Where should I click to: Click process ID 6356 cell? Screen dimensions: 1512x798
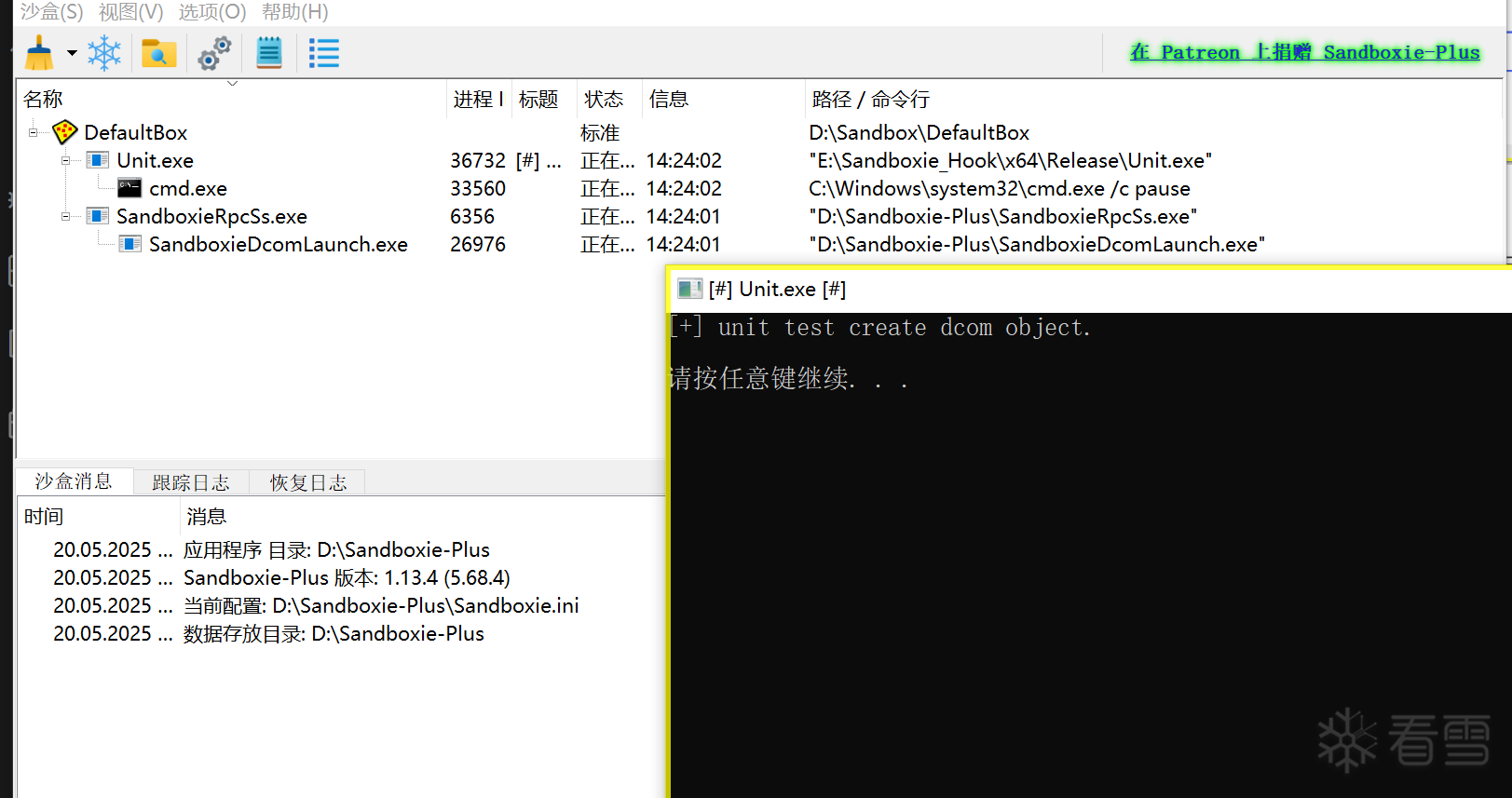(472, 216)
